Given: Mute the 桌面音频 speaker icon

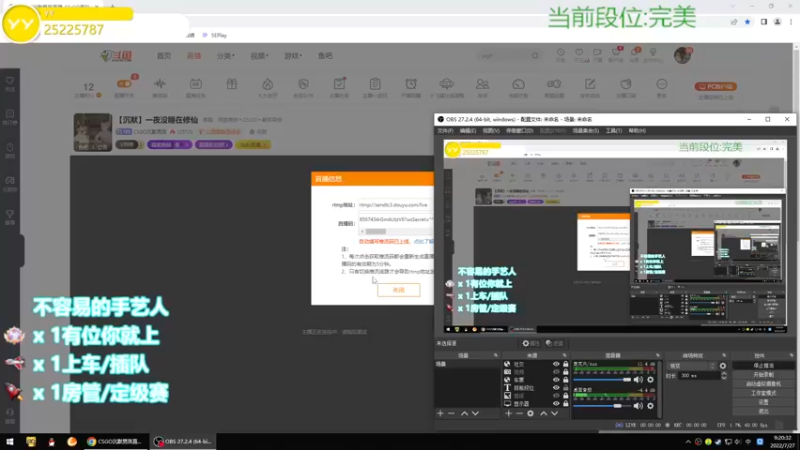Looking at the screenshot, I should tap(638, 406).
